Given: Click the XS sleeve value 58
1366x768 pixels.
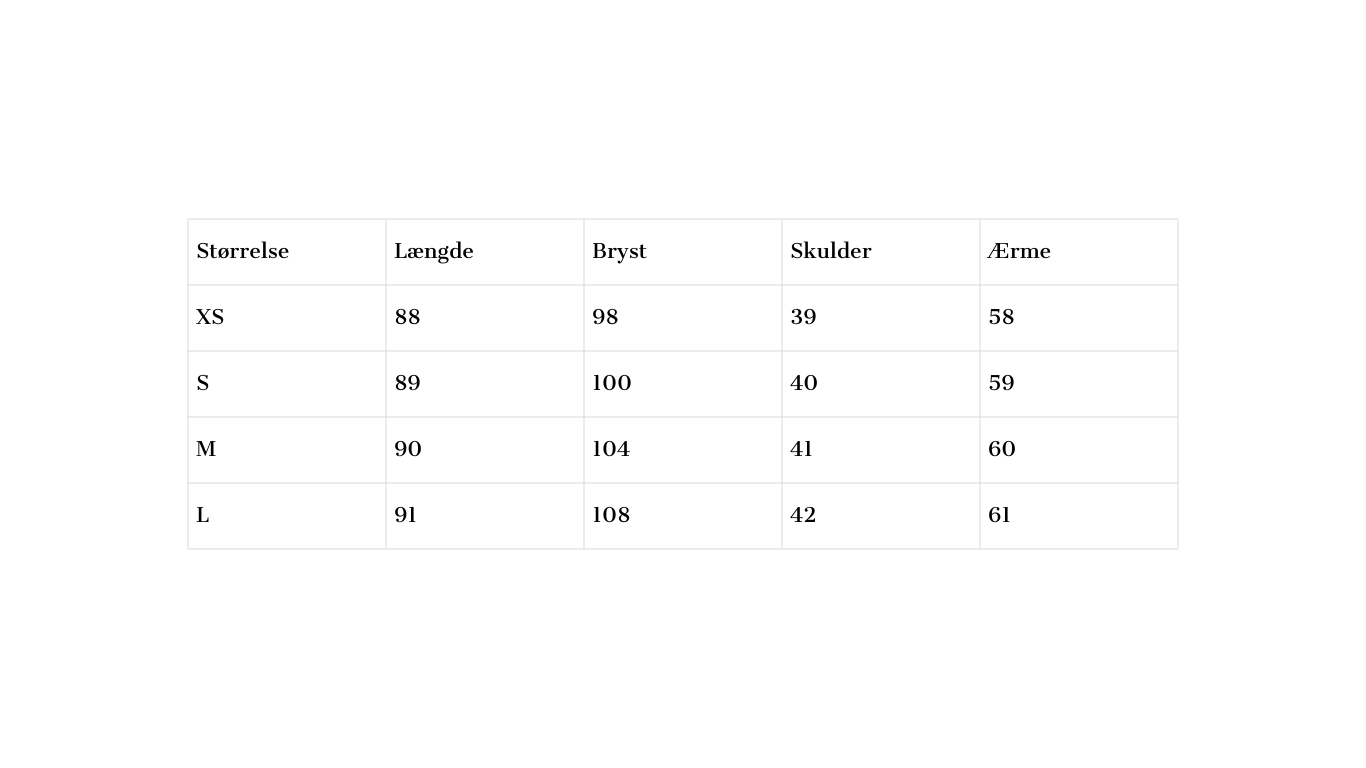Looking at the screenshot, I should [1001, 318].
